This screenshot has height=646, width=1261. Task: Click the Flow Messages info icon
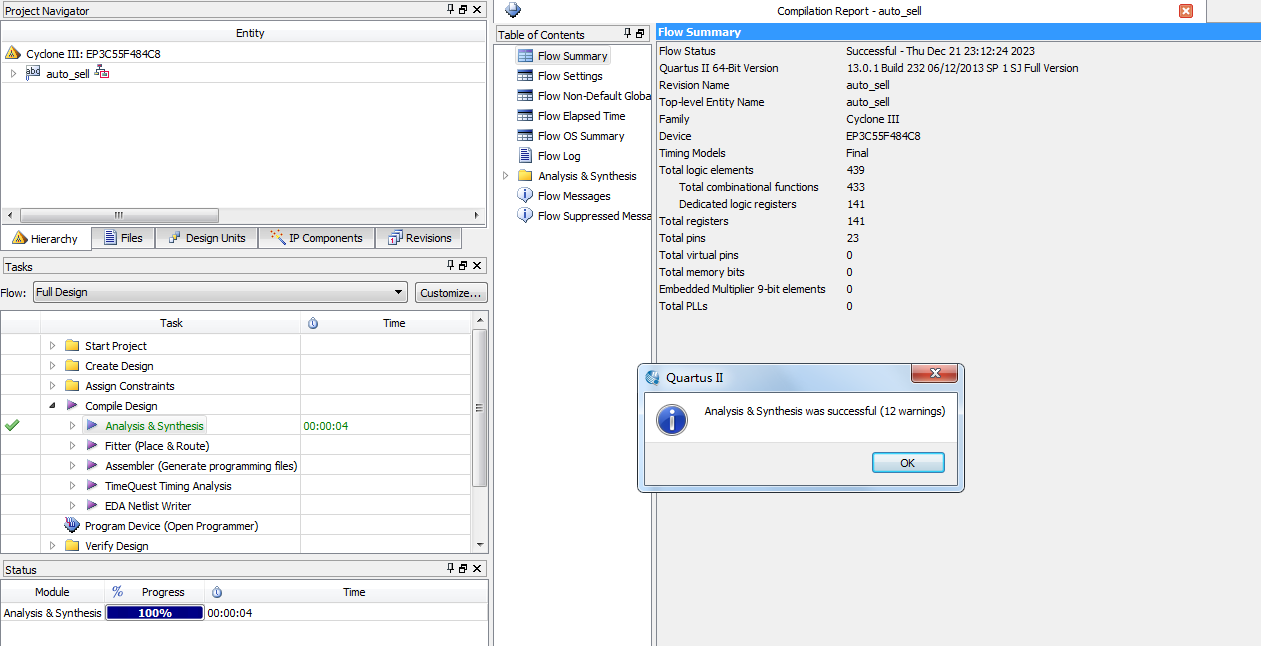[x=525, y=196]
